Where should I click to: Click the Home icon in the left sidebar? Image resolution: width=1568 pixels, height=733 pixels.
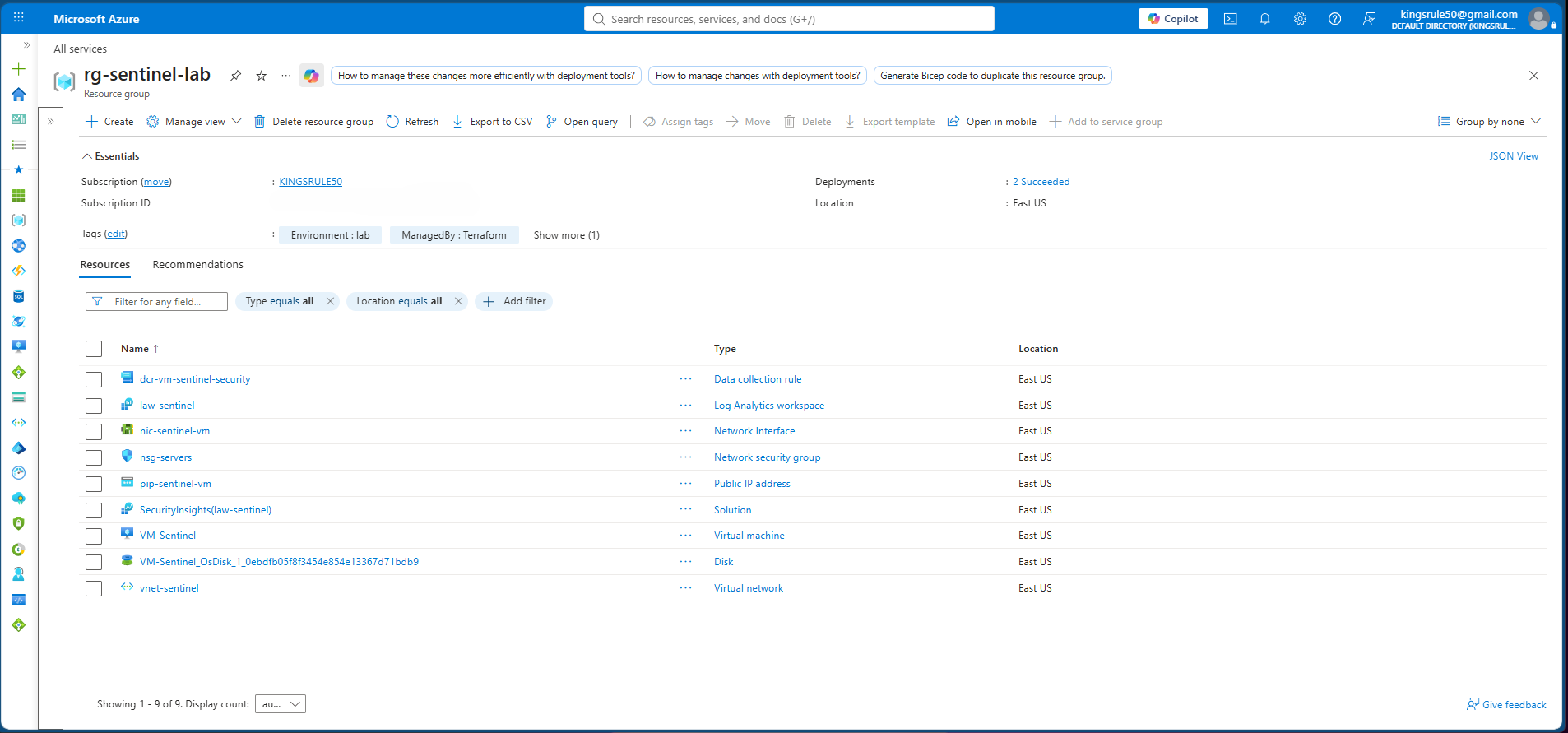[x=18, y=95]
